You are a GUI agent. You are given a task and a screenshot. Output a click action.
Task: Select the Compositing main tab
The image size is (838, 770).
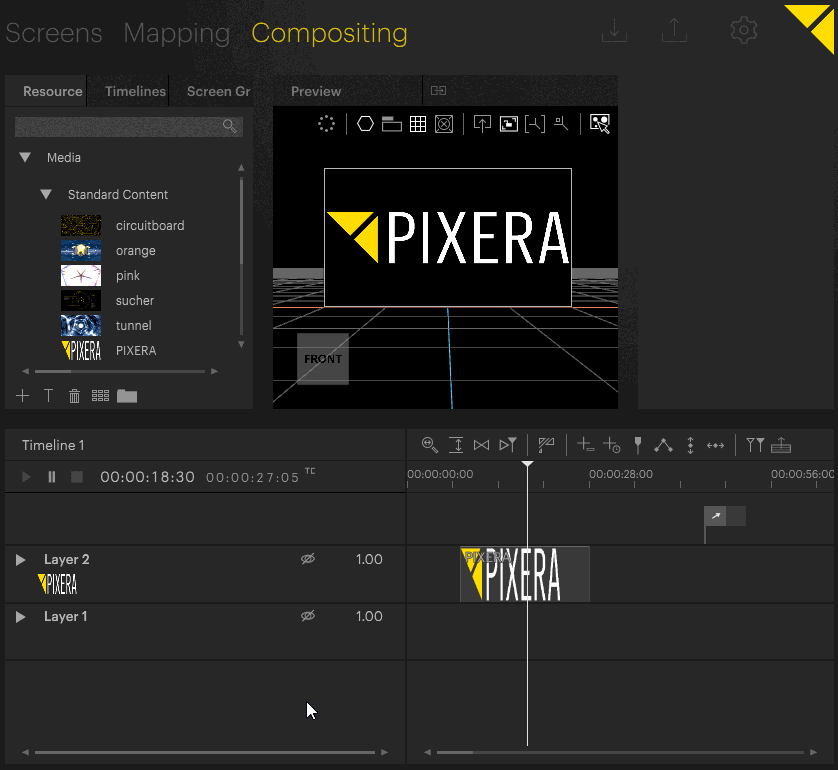pyautogui.click(x=329, y=33)
